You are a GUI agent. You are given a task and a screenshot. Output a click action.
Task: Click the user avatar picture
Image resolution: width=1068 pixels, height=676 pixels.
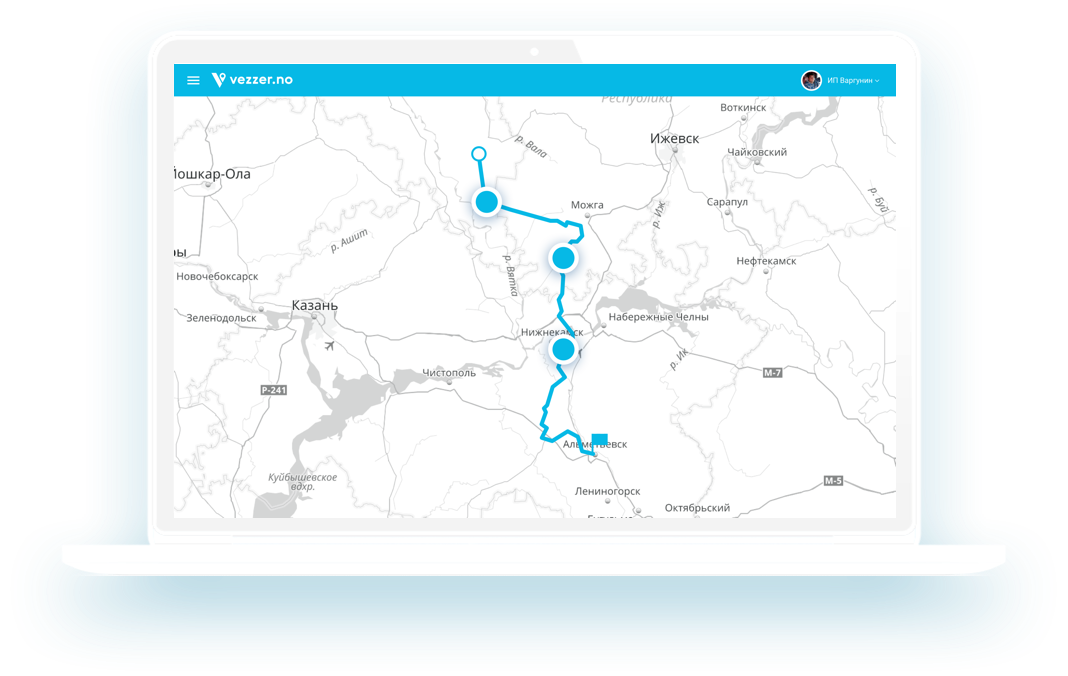click(x=811, y=80)
